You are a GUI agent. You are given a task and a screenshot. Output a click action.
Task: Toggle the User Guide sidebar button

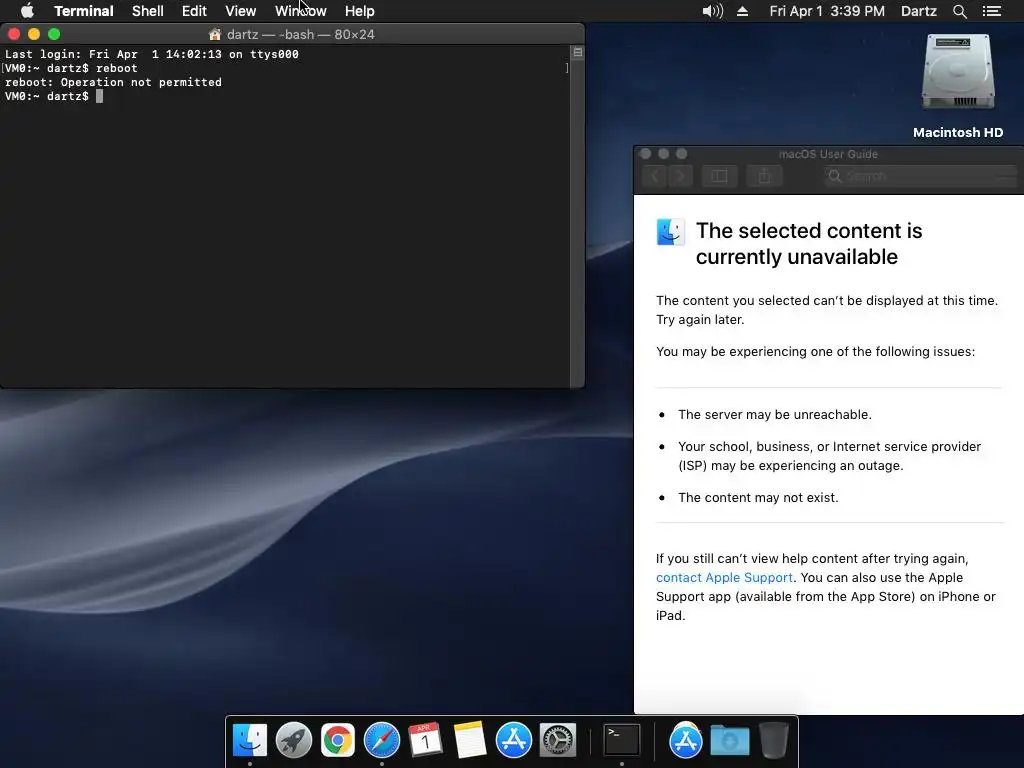tap(719, 176)
